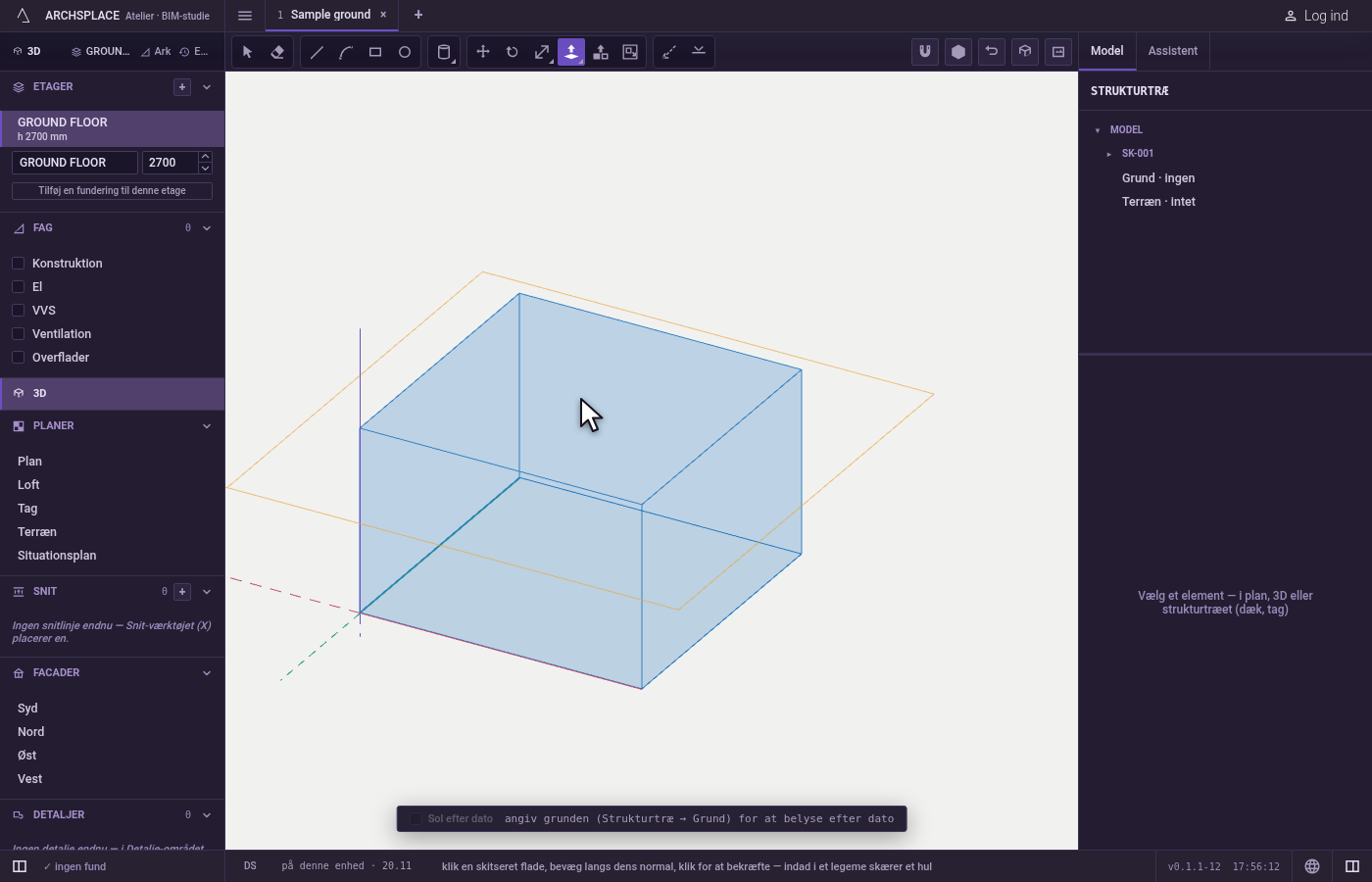Viewport: 1372px width, 882px height.
Task: Open the hamburger menu
Action: (245, 16)
